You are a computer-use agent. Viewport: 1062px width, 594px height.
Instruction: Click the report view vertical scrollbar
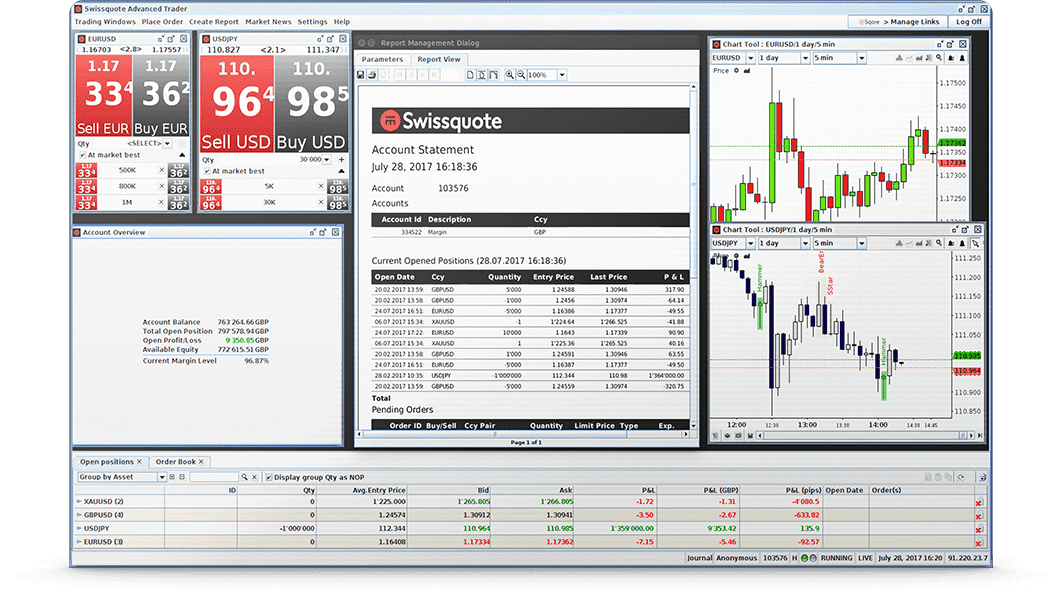693,256
